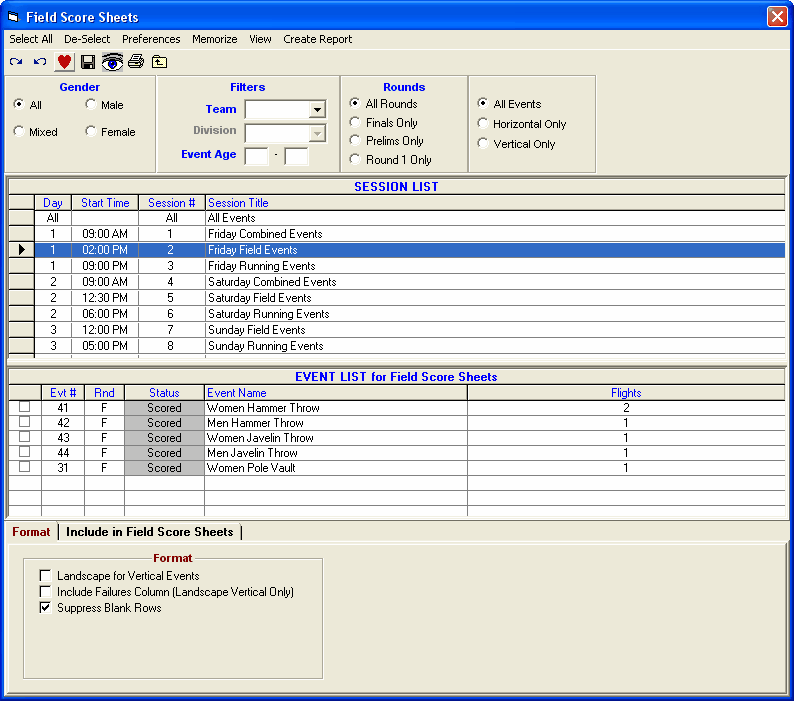This screenshot has height=701, width=794.
Task: Check the box for Women Hammer Throw
Action: 24,407
